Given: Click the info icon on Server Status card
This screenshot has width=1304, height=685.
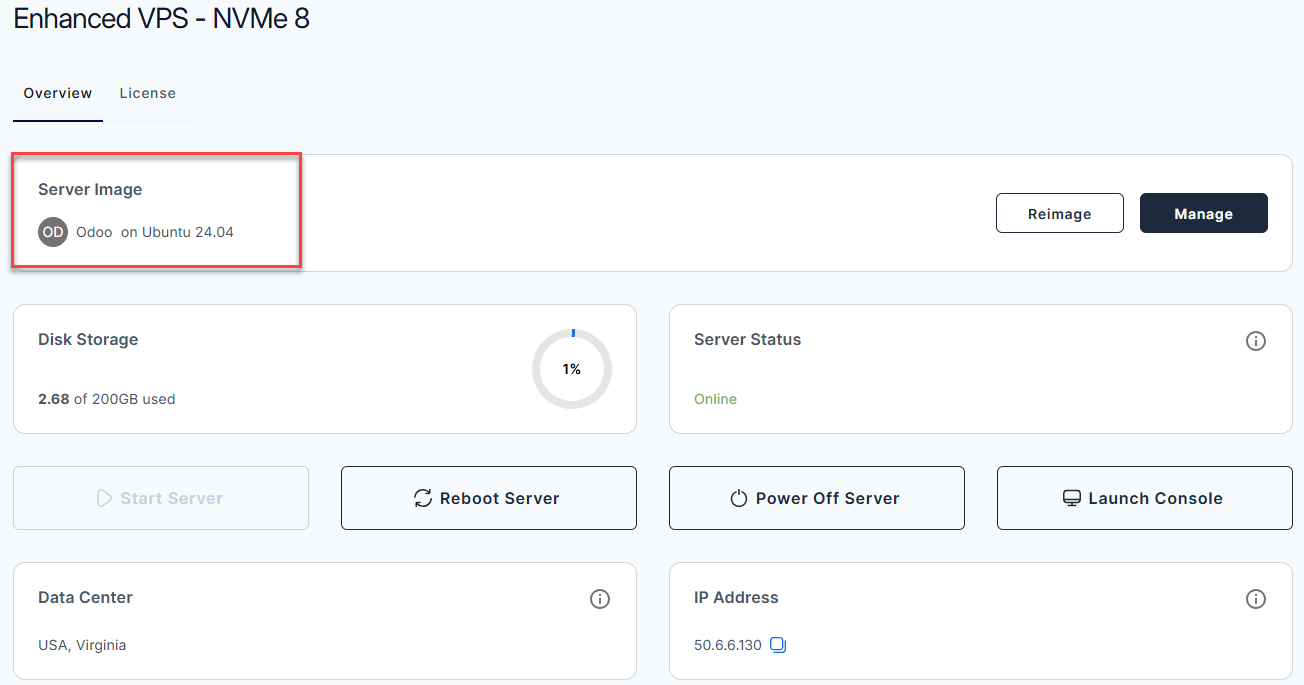Looking at the screenshot, I should (x=1256, y=341).
